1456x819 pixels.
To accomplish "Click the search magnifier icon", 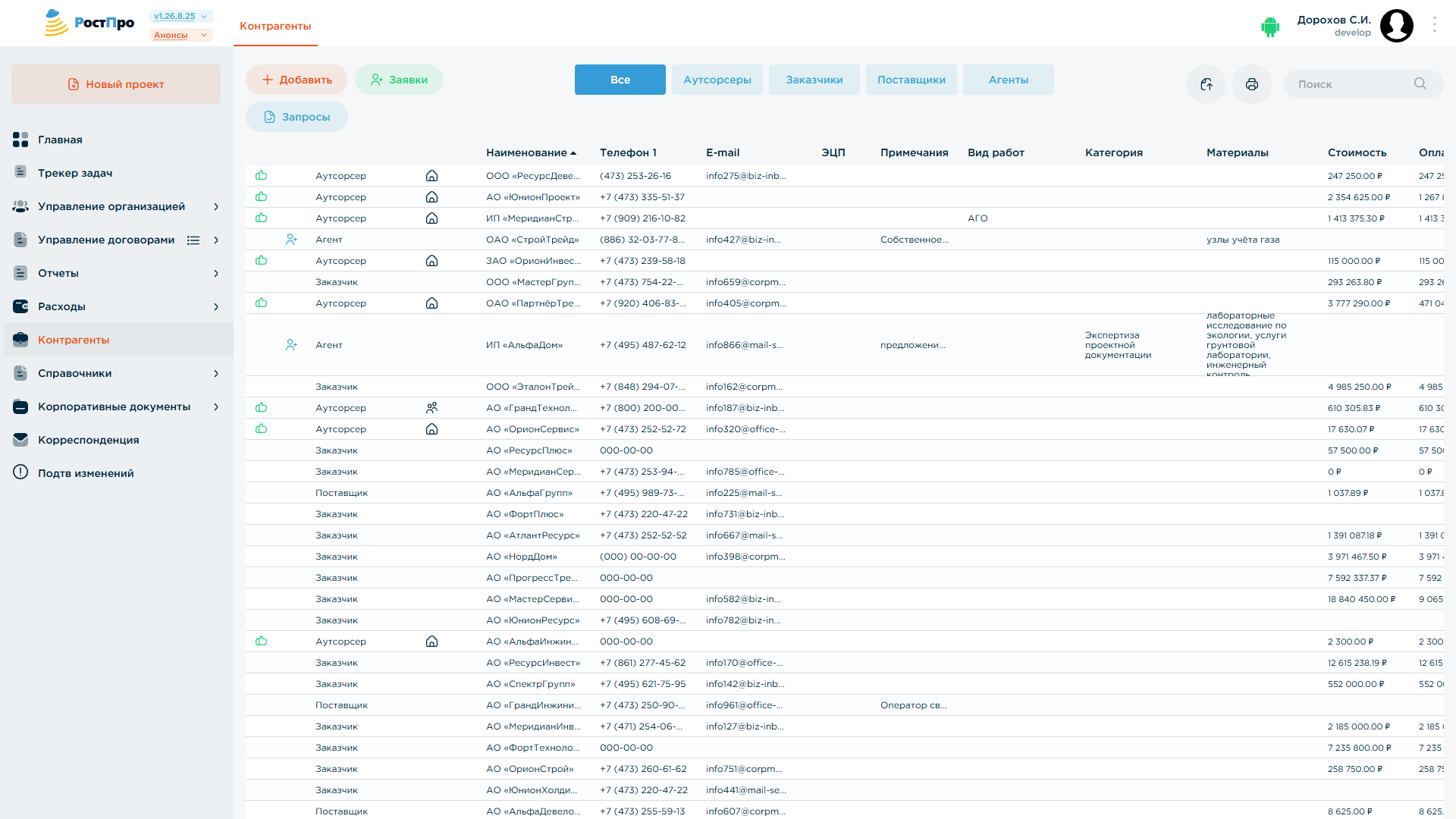I will [x=1420, y=83].
